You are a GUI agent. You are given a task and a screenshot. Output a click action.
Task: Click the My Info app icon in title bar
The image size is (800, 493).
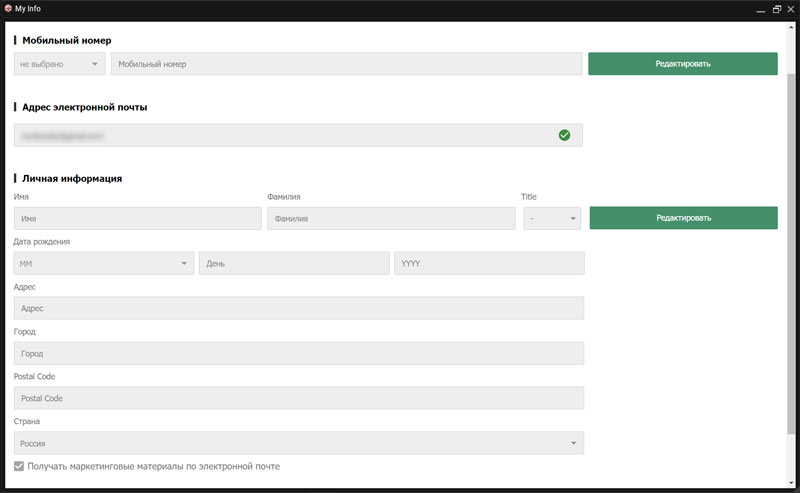coord(8,9)
